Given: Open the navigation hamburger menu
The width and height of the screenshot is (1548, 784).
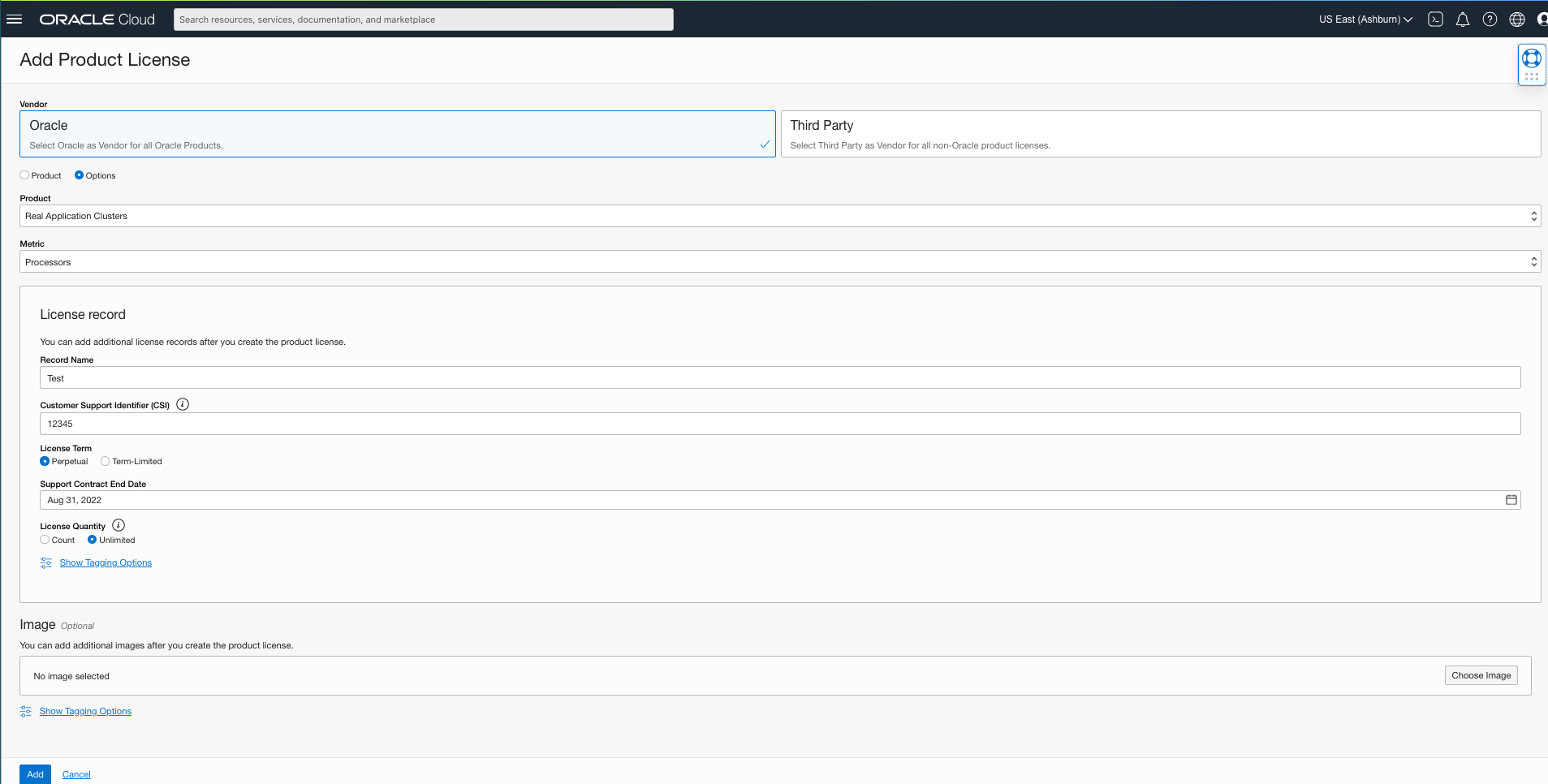Looking at the screenshot, I should (15, 19).
